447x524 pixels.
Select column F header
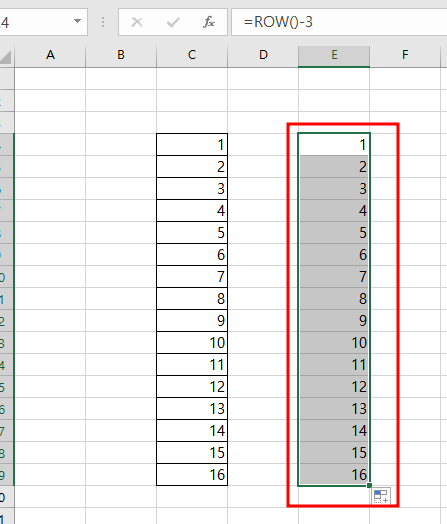coord(405,55)
